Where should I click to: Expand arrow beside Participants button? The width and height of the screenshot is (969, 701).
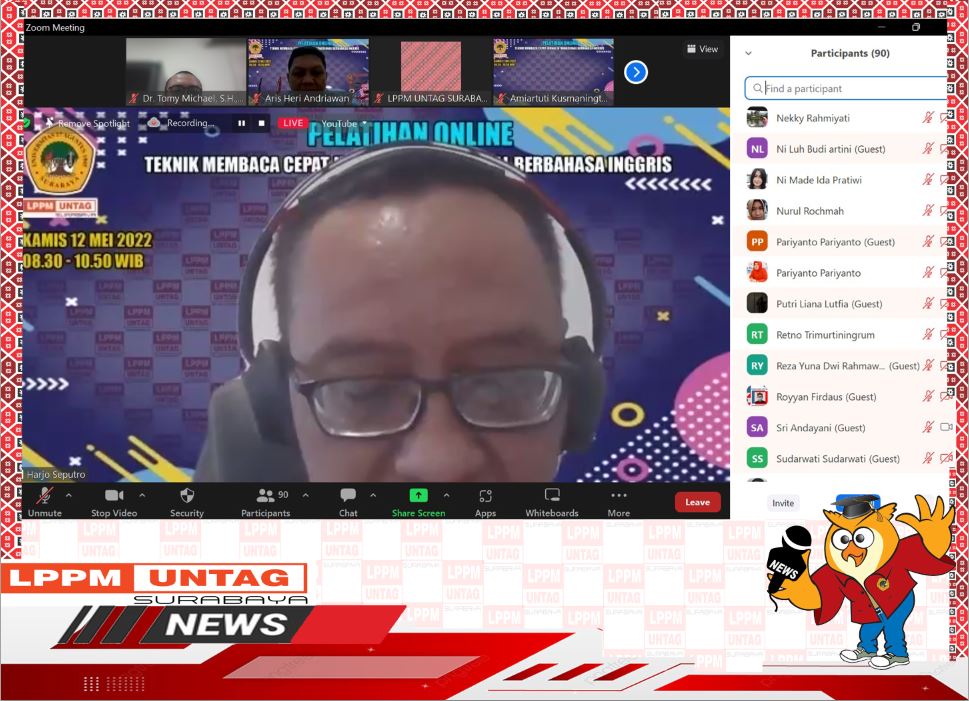(x=305, y=495)
